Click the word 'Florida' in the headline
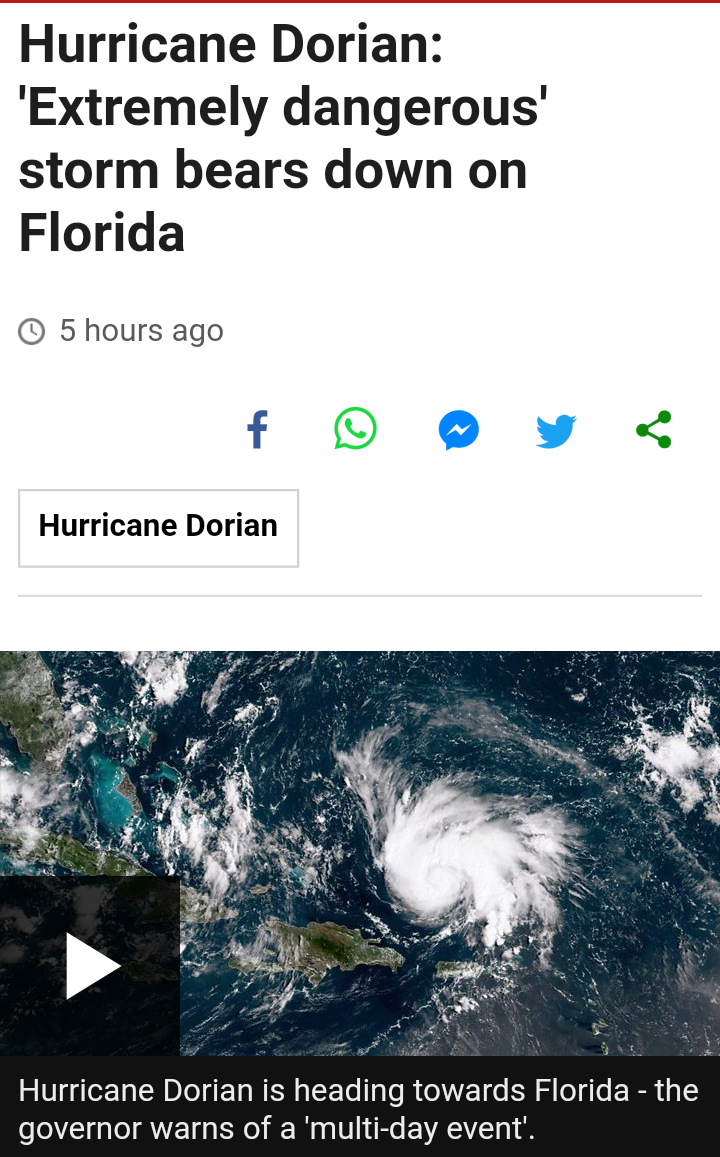Viewport: 720px width, 1157px height. click(102, 232)
